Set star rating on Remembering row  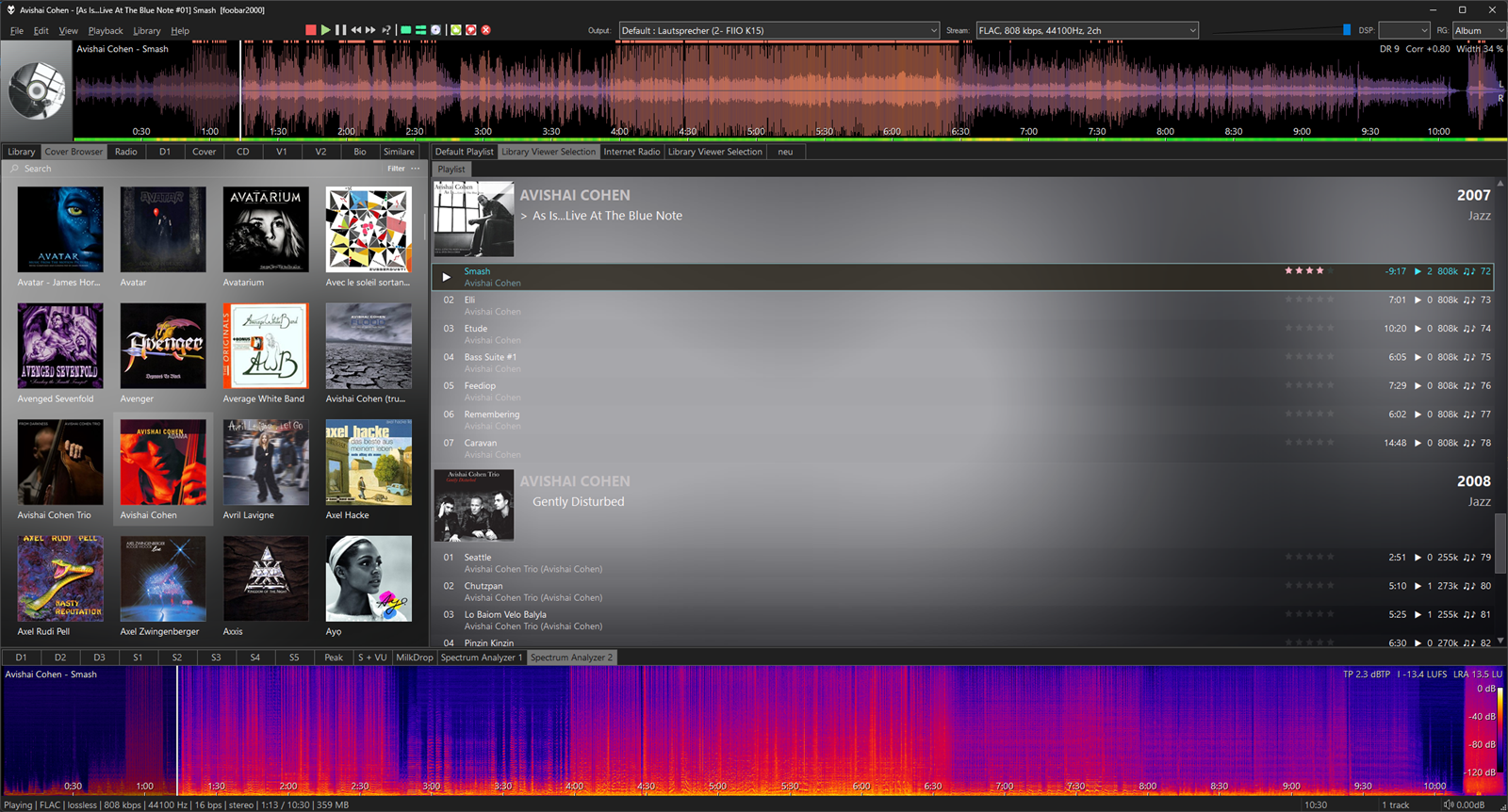tap(1309, 414)
